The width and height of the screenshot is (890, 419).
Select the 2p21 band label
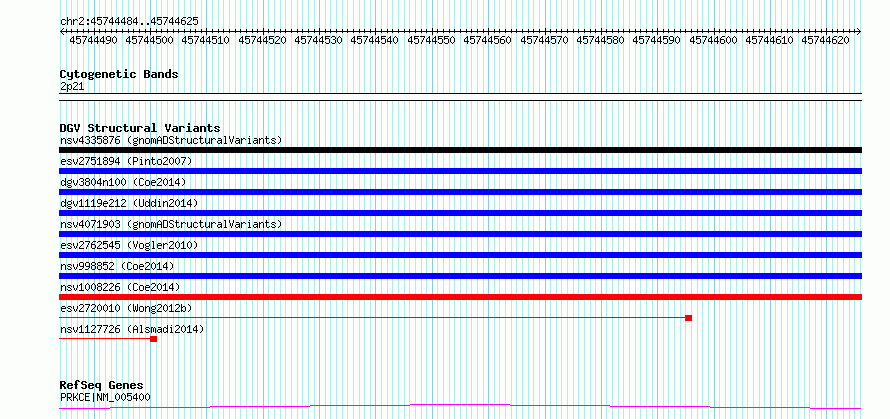coord(72,86)
